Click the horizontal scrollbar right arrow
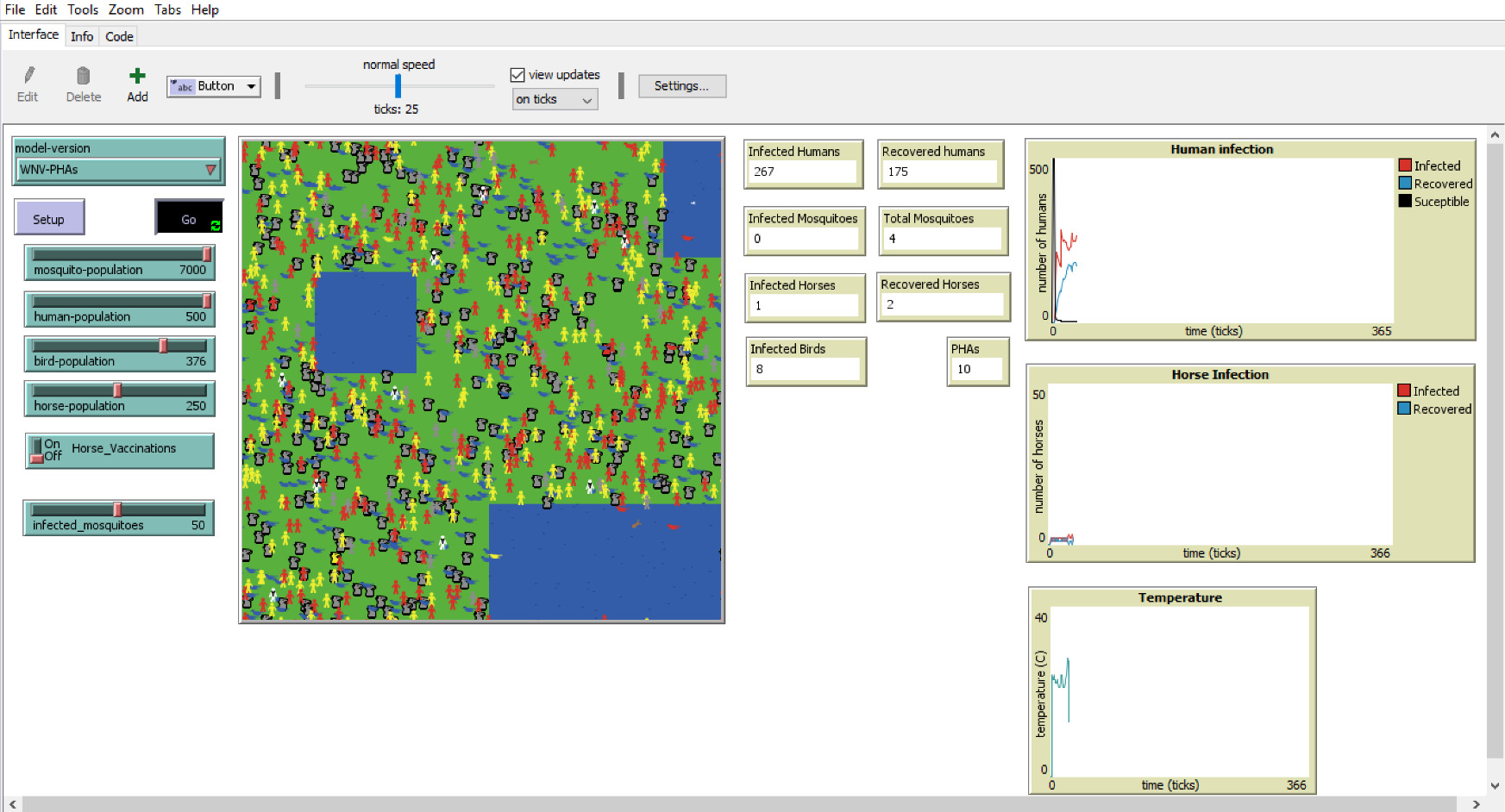 pyautogui.click(x=1476, y=803)
